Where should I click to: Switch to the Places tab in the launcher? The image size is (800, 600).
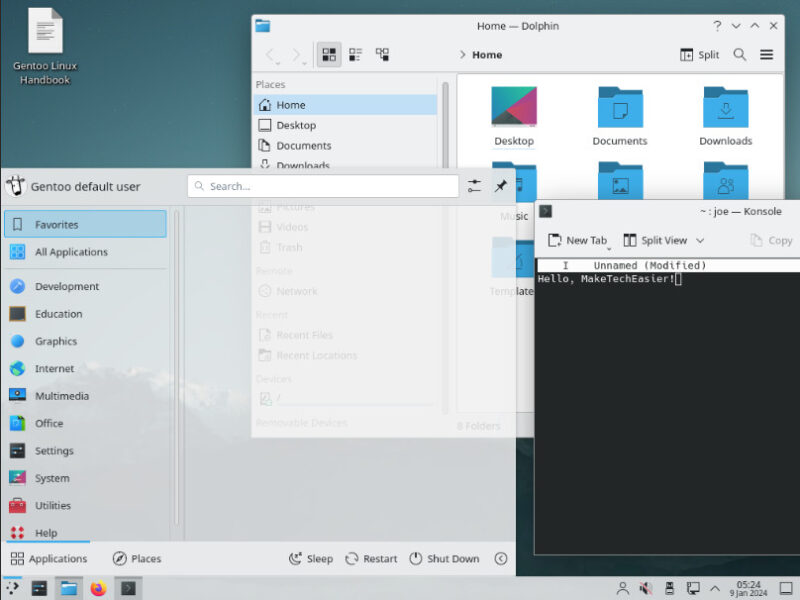pyautogui.click(x=136, y=558)
